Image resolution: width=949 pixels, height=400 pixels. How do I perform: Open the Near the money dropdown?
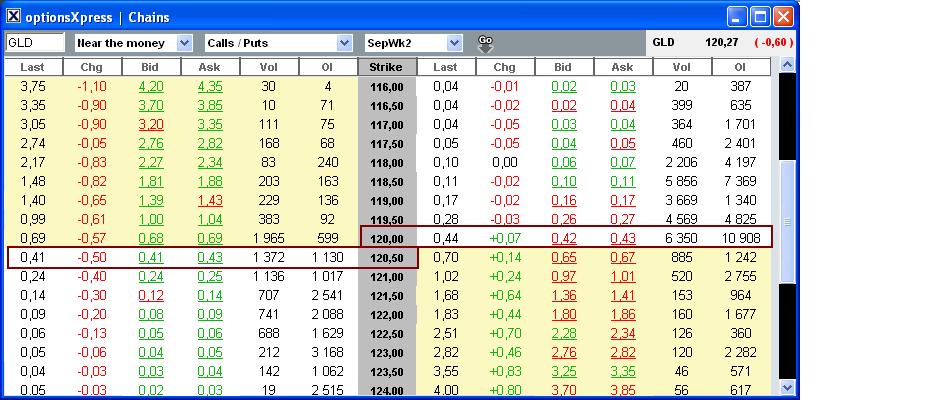(x=183, y=43)
